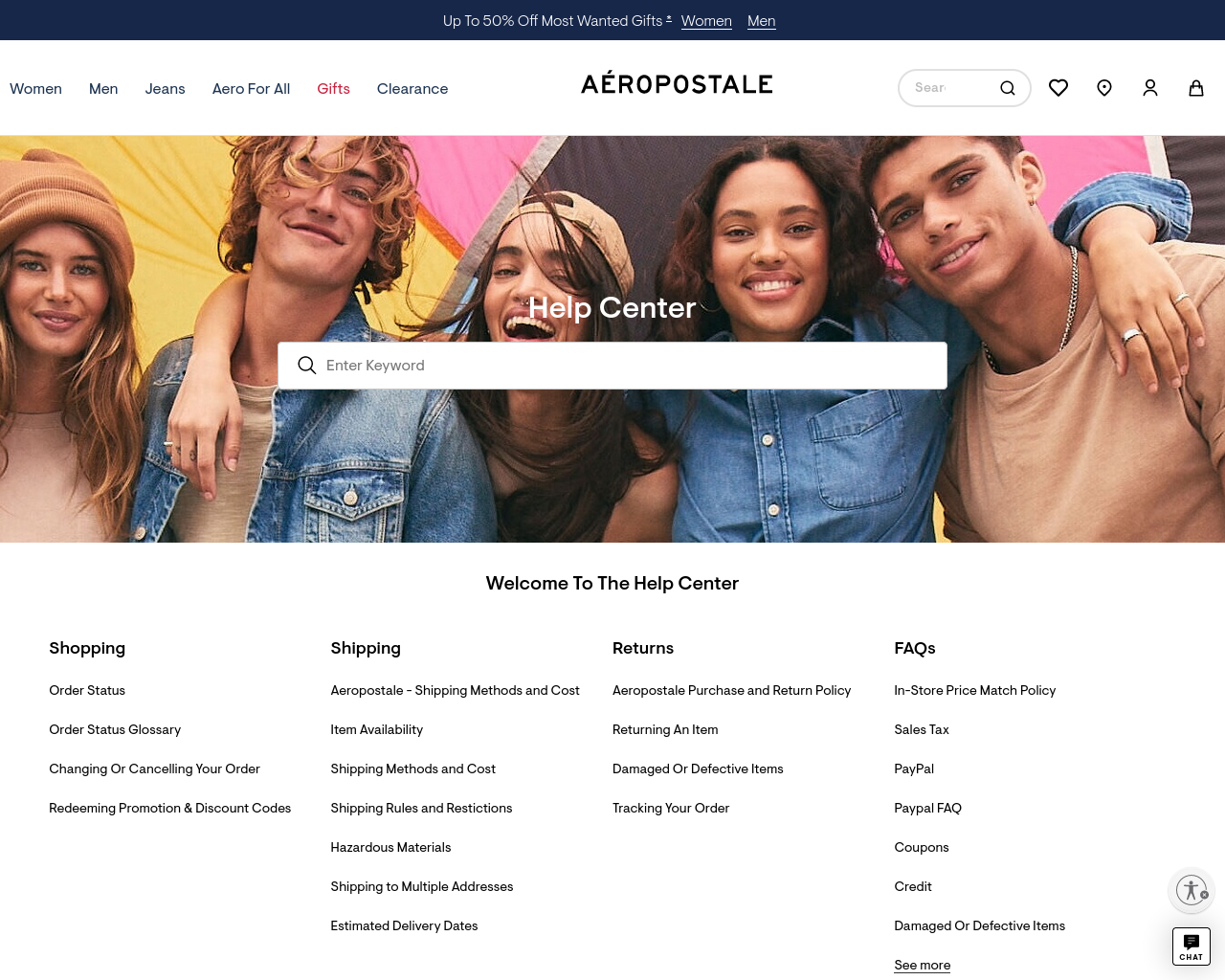Open the Women navigation menu
Image resolution: width=1225 pixels, height=980 pixels.
click(x=35, y=88)
